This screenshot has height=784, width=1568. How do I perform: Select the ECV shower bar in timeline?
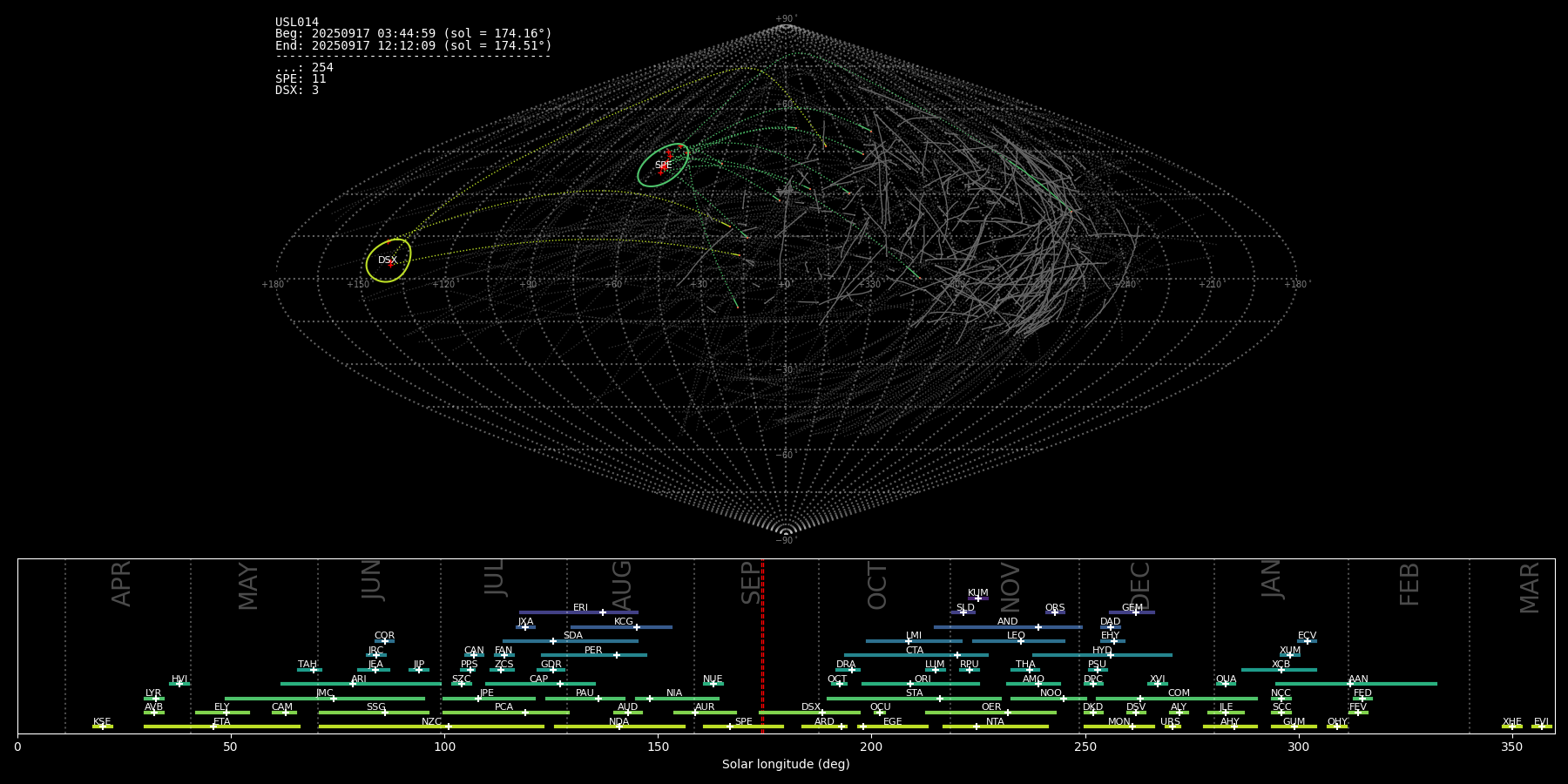[1307, 641]
